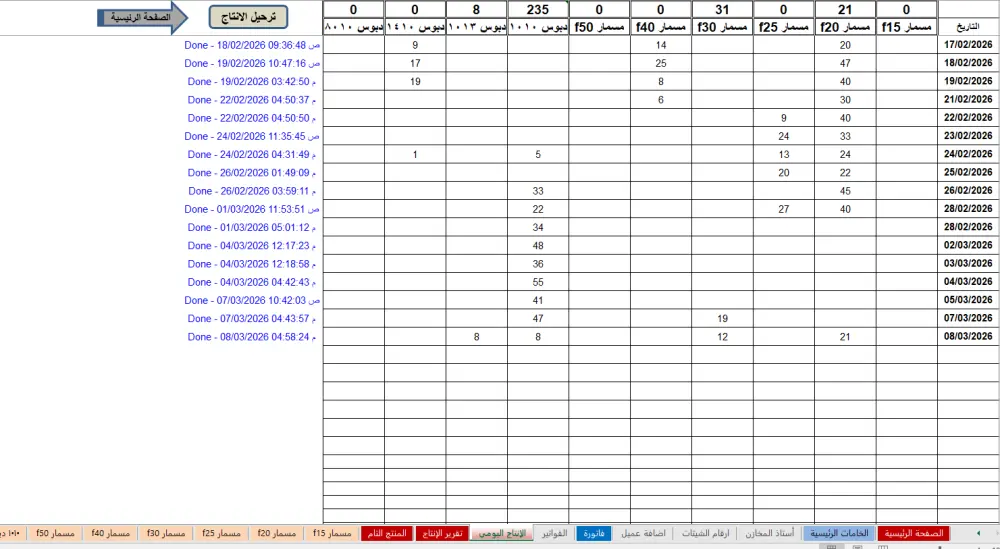Click the value 9 in the 22/02/2026 row

784,117
